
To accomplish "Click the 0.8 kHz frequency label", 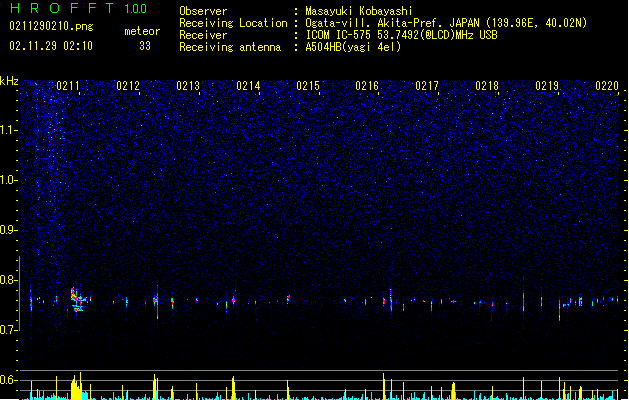I will point(8,280).
